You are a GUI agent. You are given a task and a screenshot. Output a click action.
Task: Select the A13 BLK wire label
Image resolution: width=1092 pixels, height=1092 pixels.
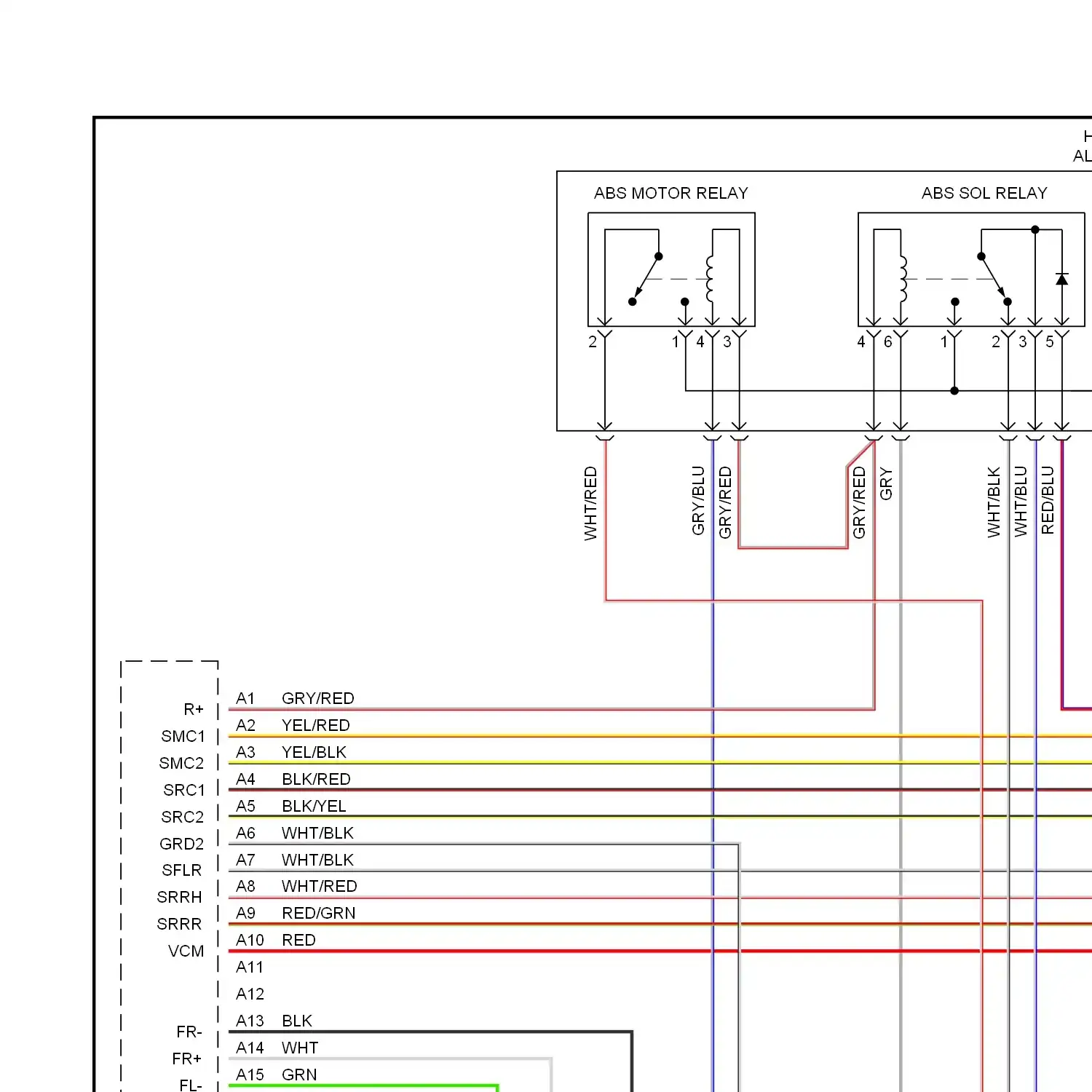274,1021
